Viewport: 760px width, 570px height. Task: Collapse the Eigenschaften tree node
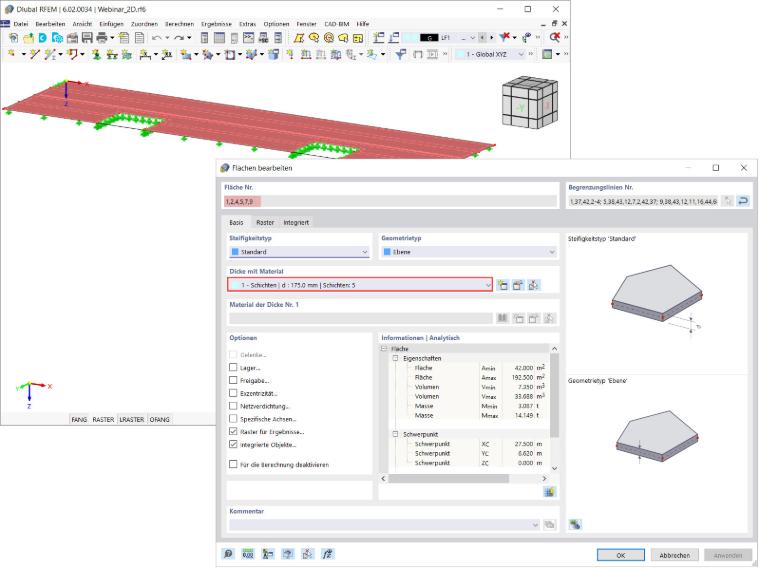tap(395, 358)
